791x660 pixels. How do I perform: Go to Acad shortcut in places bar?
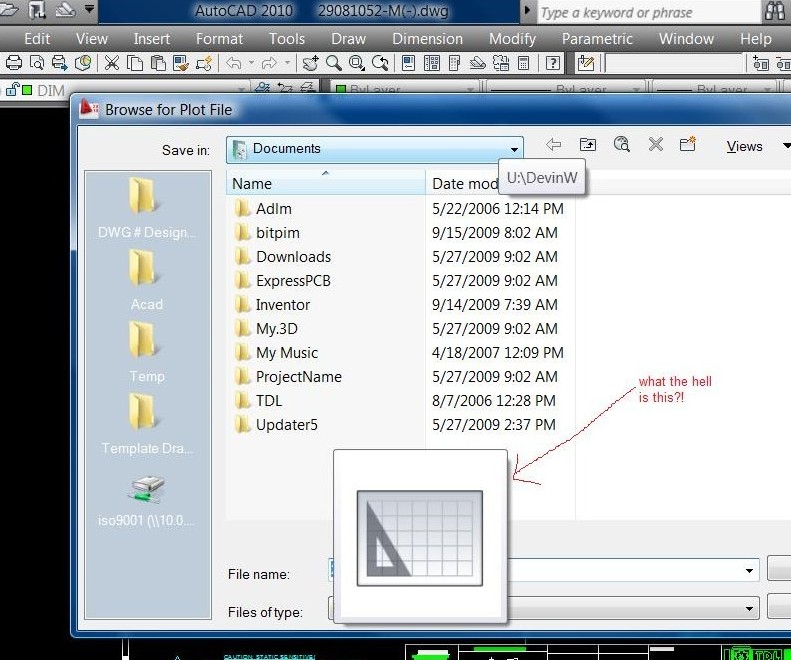(x=147, y=280)
